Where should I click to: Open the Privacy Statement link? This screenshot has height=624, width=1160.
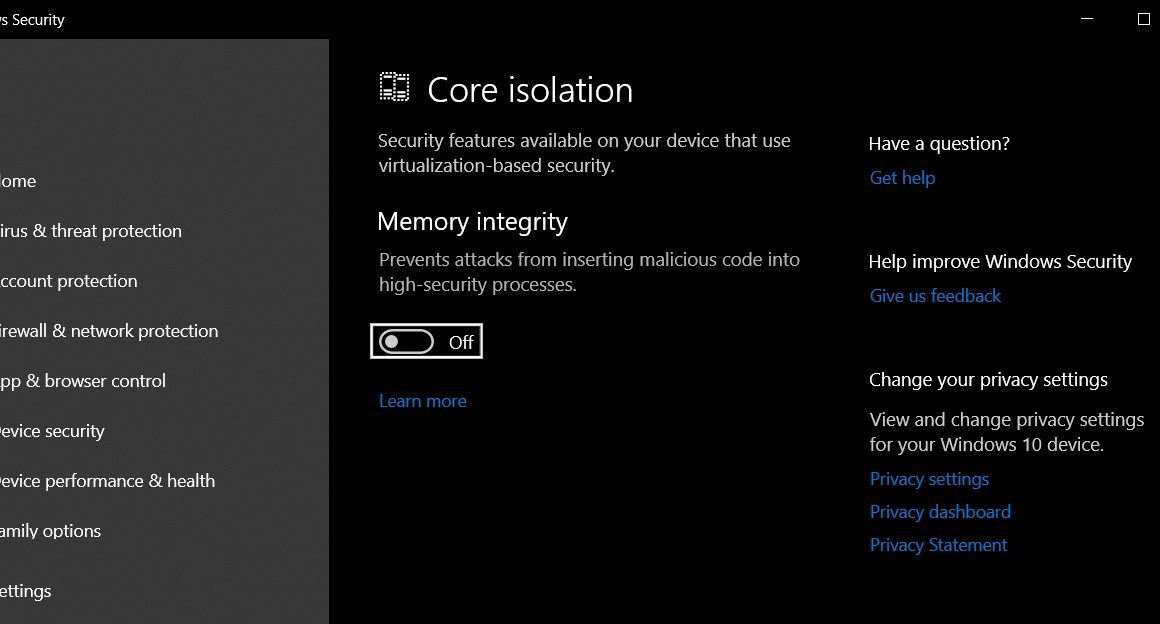[938, 546]
